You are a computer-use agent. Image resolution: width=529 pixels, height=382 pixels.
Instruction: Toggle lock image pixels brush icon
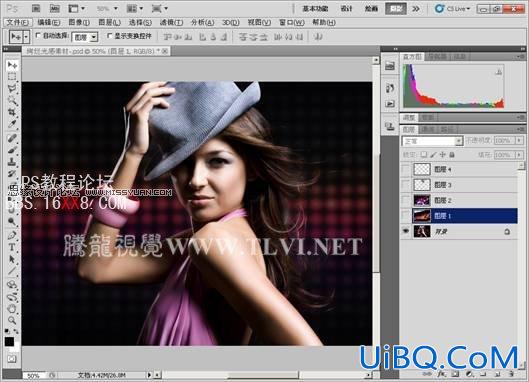pos(433,155)
